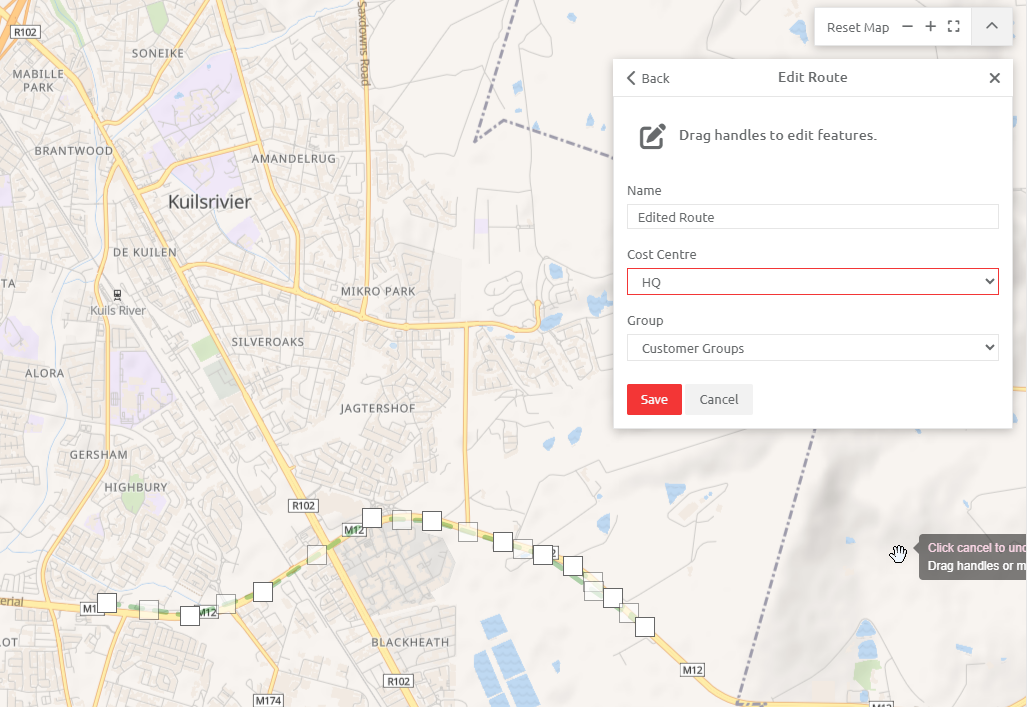Open the Group dropdown showing Customer Groups

pos(812,347)
